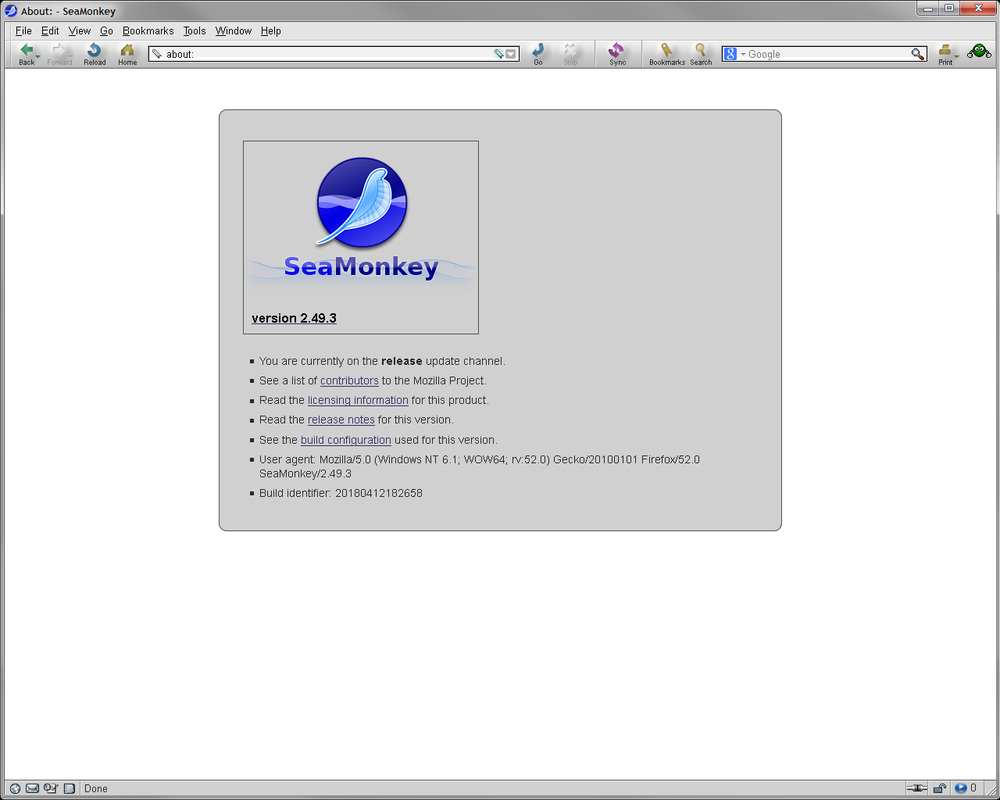
Task: Open the address bar history dropdown
Action: tap(511, 54)
